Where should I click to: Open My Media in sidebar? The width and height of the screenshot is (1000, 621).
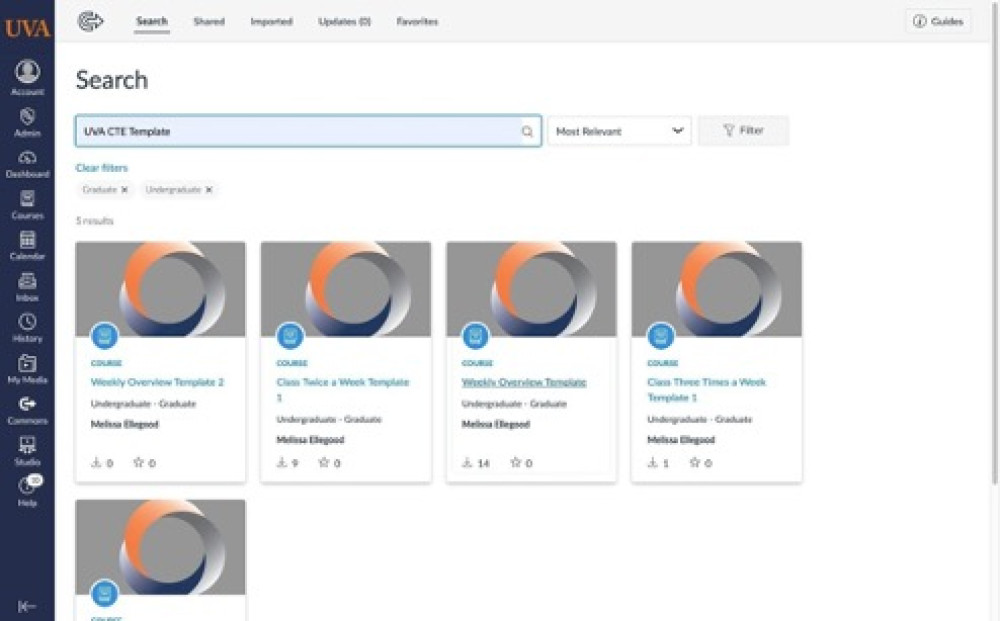[27, 369]
